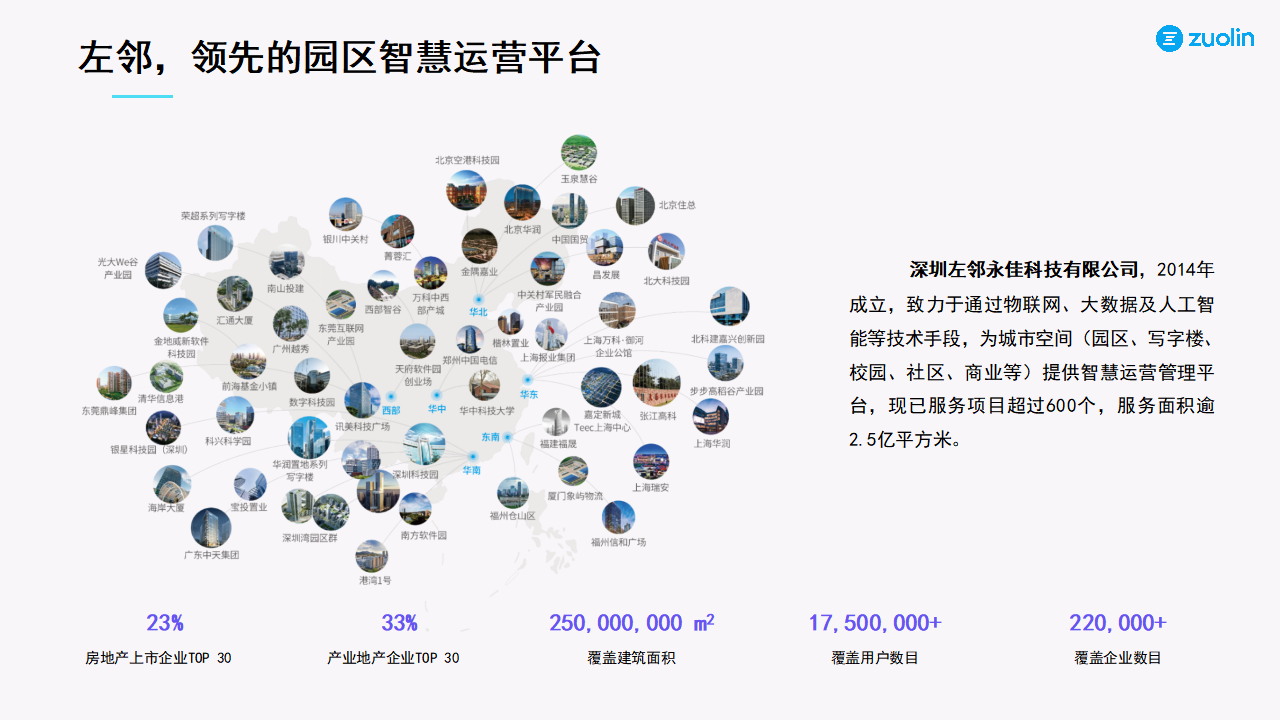Click the 海岸大厦 building photo

point(172,484)
